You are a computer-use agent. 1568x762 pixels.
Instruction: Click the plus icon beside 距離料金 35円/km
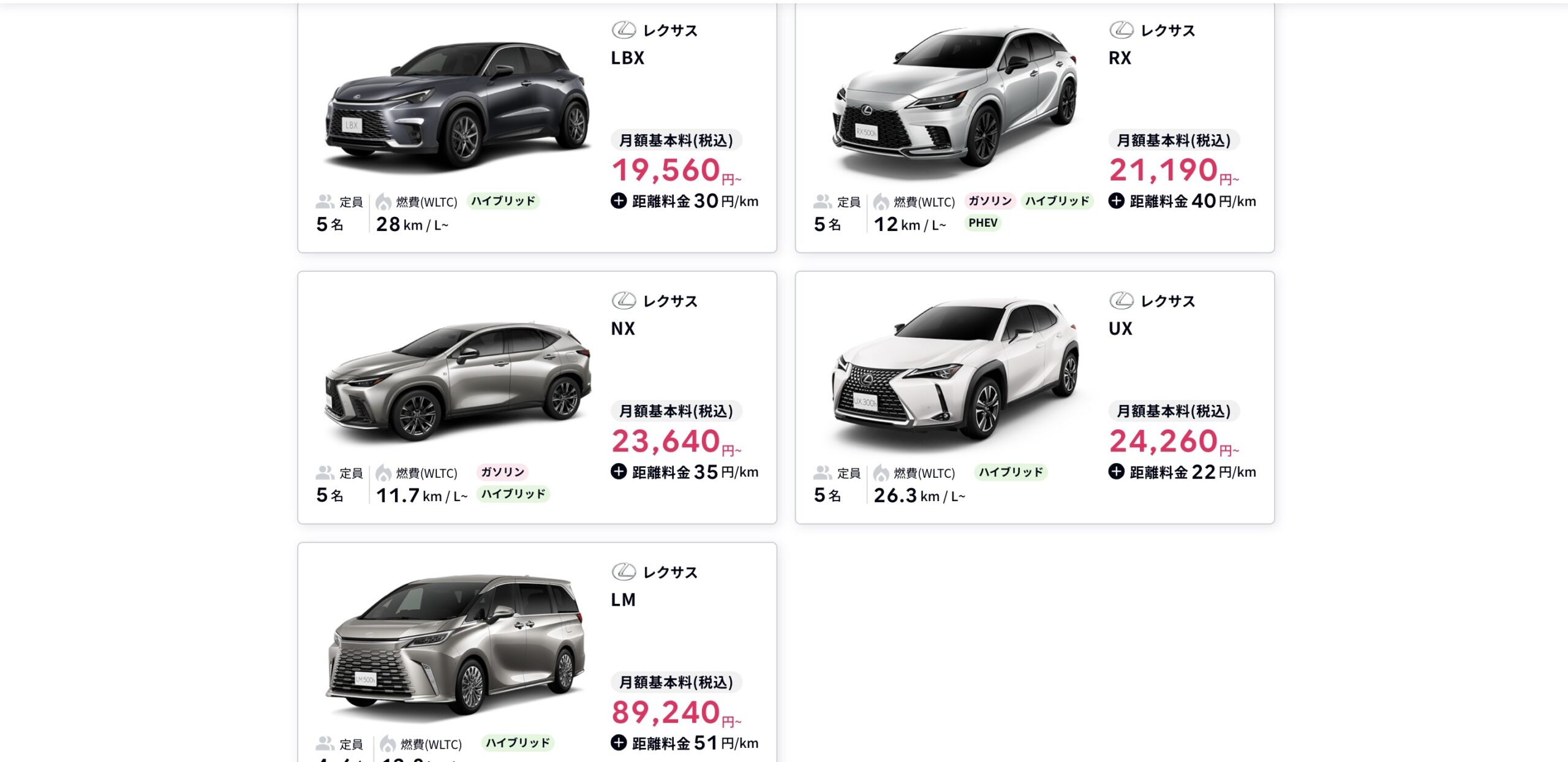pos(619,471)
